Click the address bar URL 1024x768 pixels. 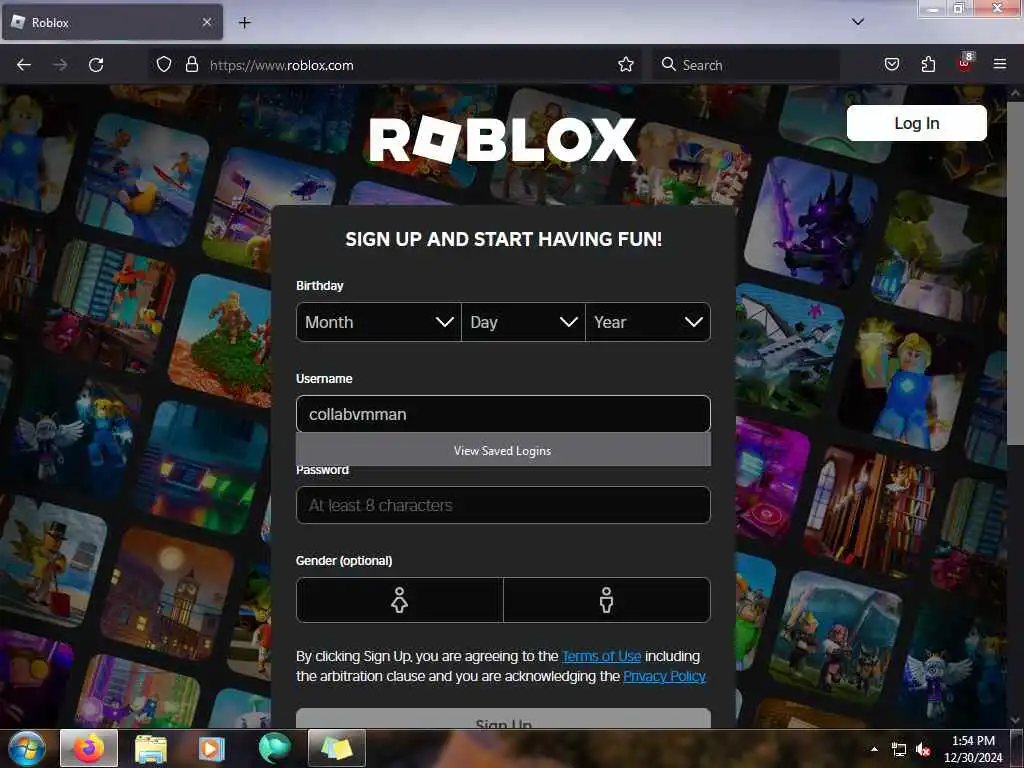click(x=281, y=65)
